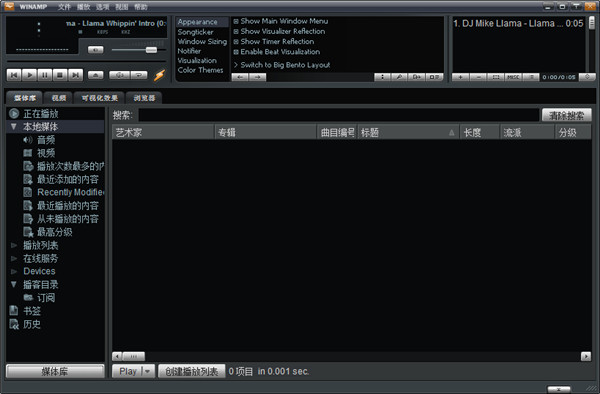Switch to the 媒体库 tab
Viewport: 600px width, 394px height.
[25, 98]
